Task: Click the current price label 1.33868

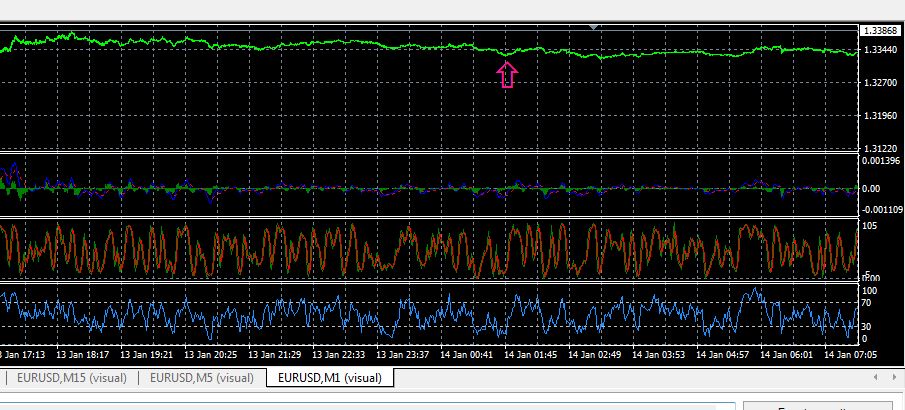Action: (x=880, y=31)
